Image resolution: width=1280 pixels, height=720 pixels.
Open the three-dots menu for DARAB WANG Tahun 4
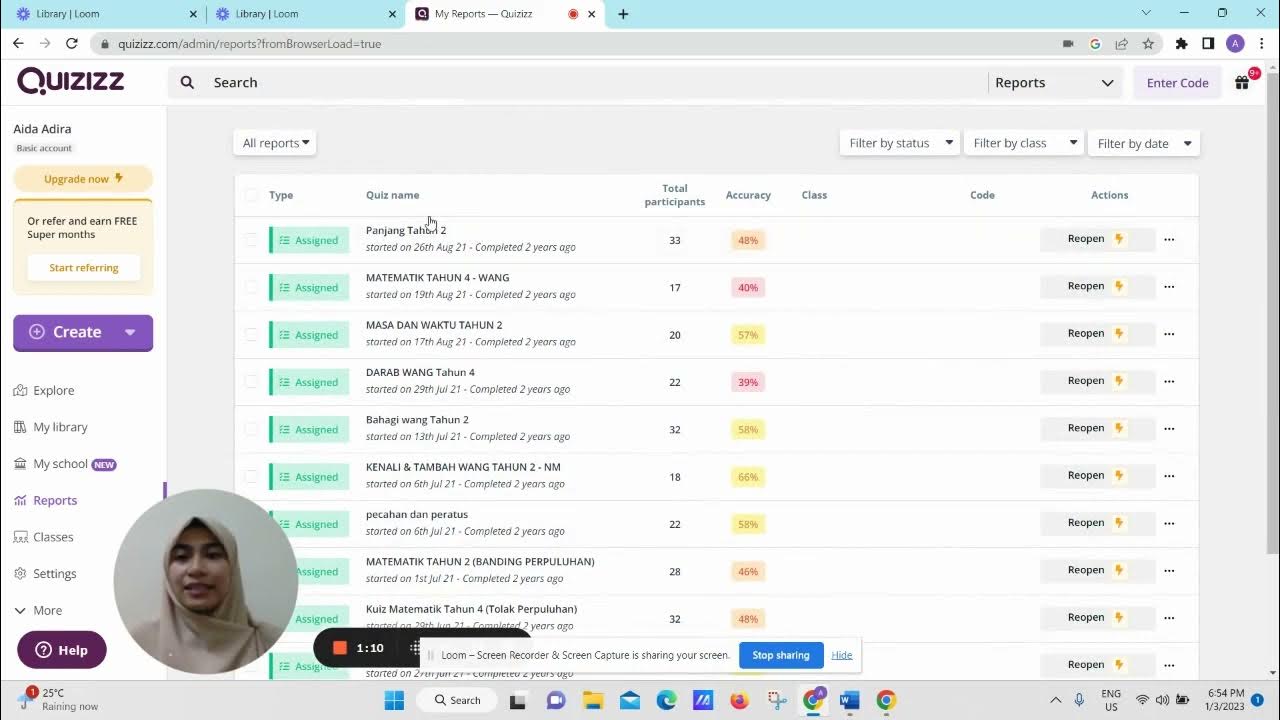click(x=1169, y=381)
